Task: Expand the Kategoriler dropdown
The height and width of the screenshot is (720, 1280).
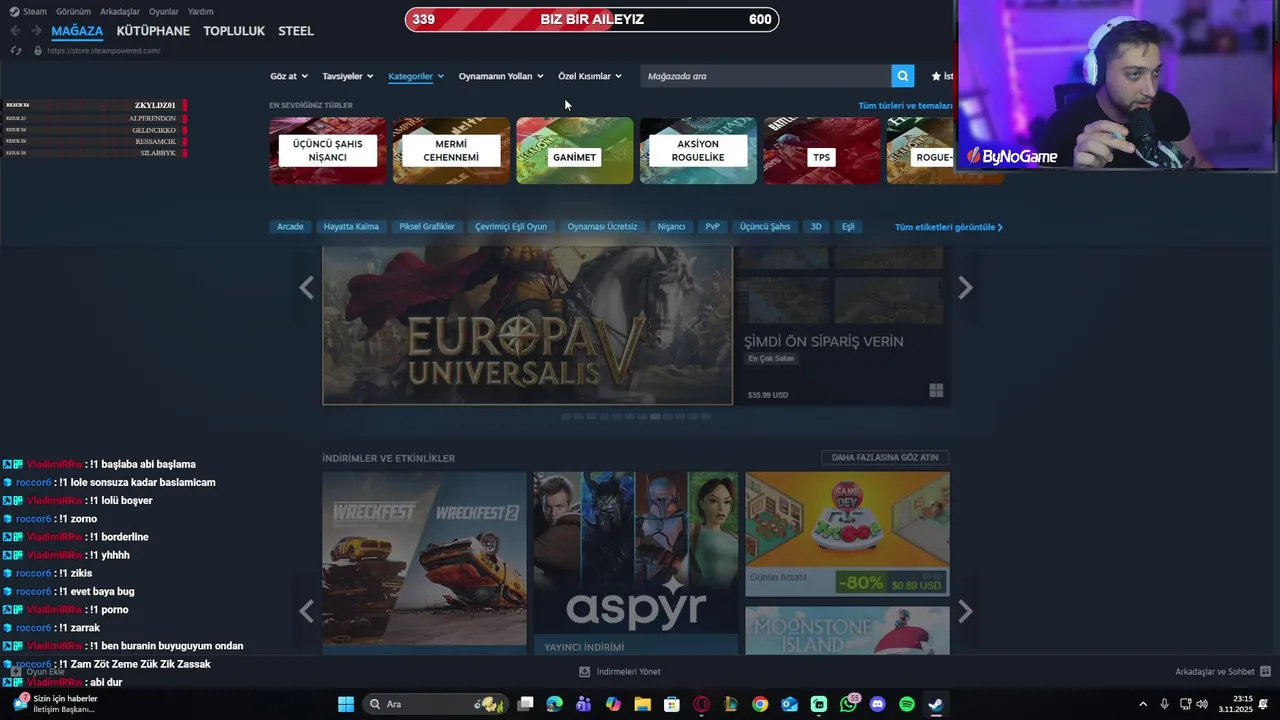Action: (x=416, y=76)
